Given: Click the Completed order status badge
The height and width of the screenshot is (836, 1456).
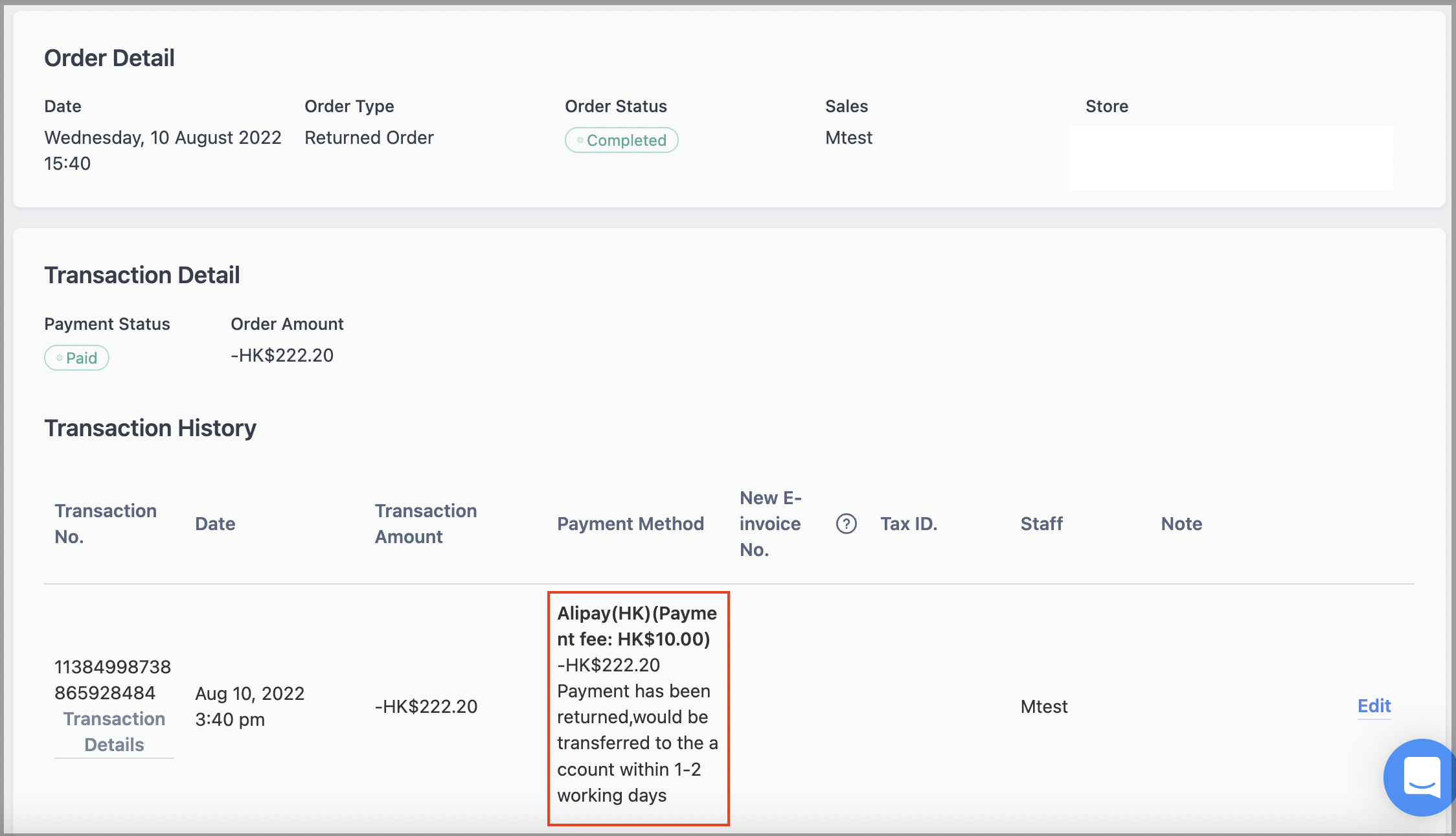Looking at the screenshot, I should (621, 140).
